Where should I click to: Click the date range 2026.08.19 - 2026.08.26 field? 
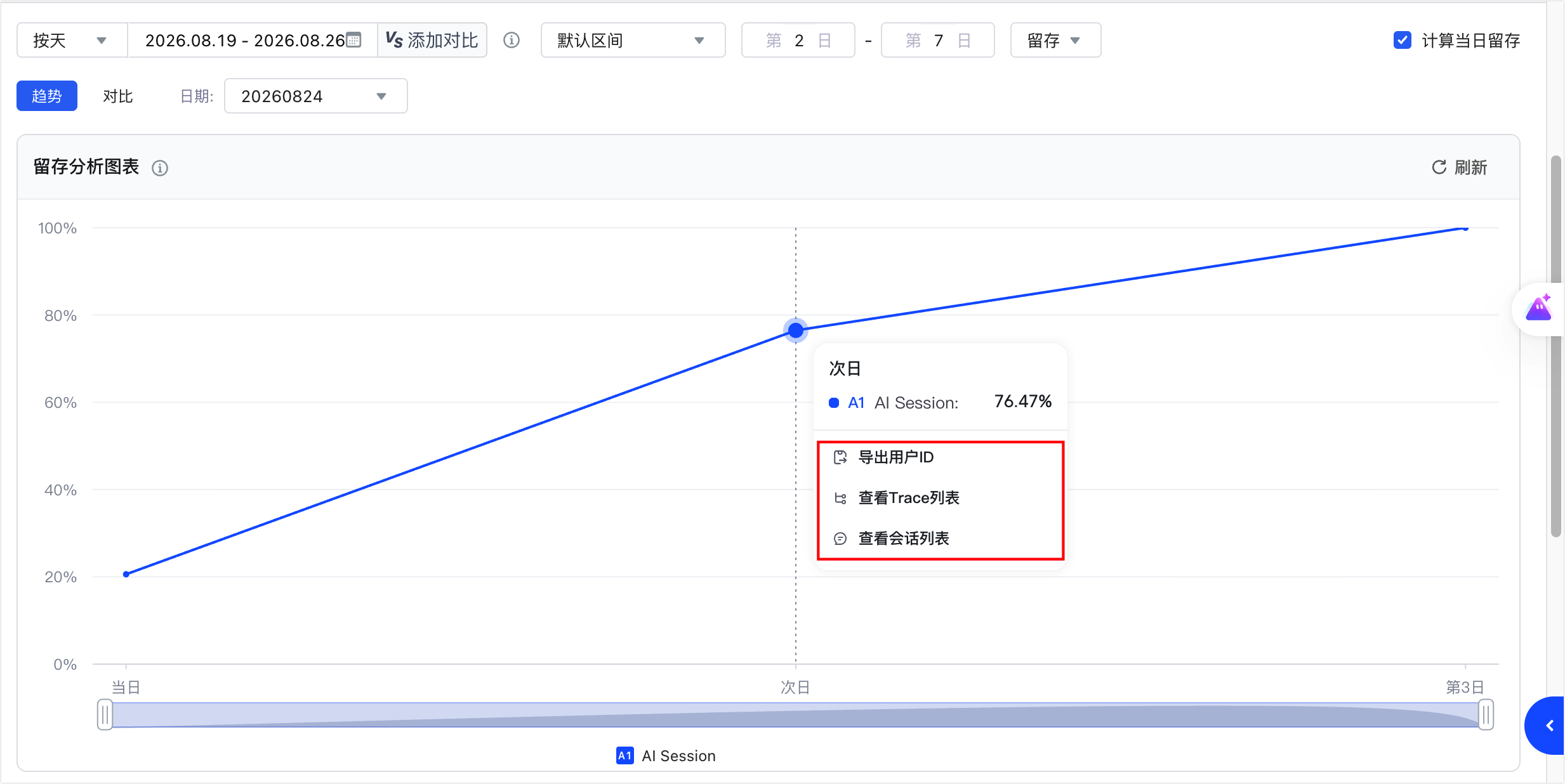tap(253, 41)
